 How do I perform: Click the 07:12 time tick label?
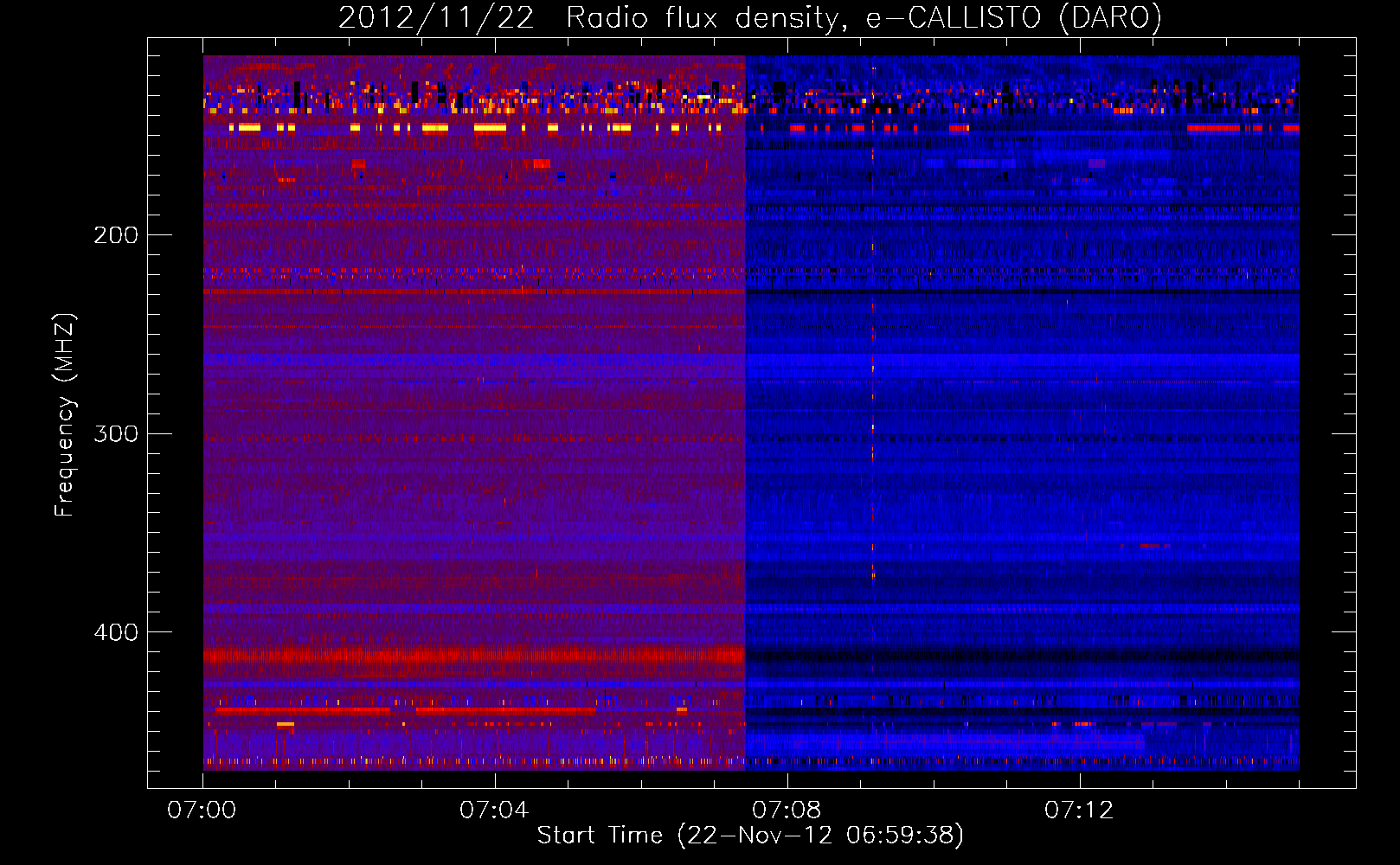click(1079, 811)
